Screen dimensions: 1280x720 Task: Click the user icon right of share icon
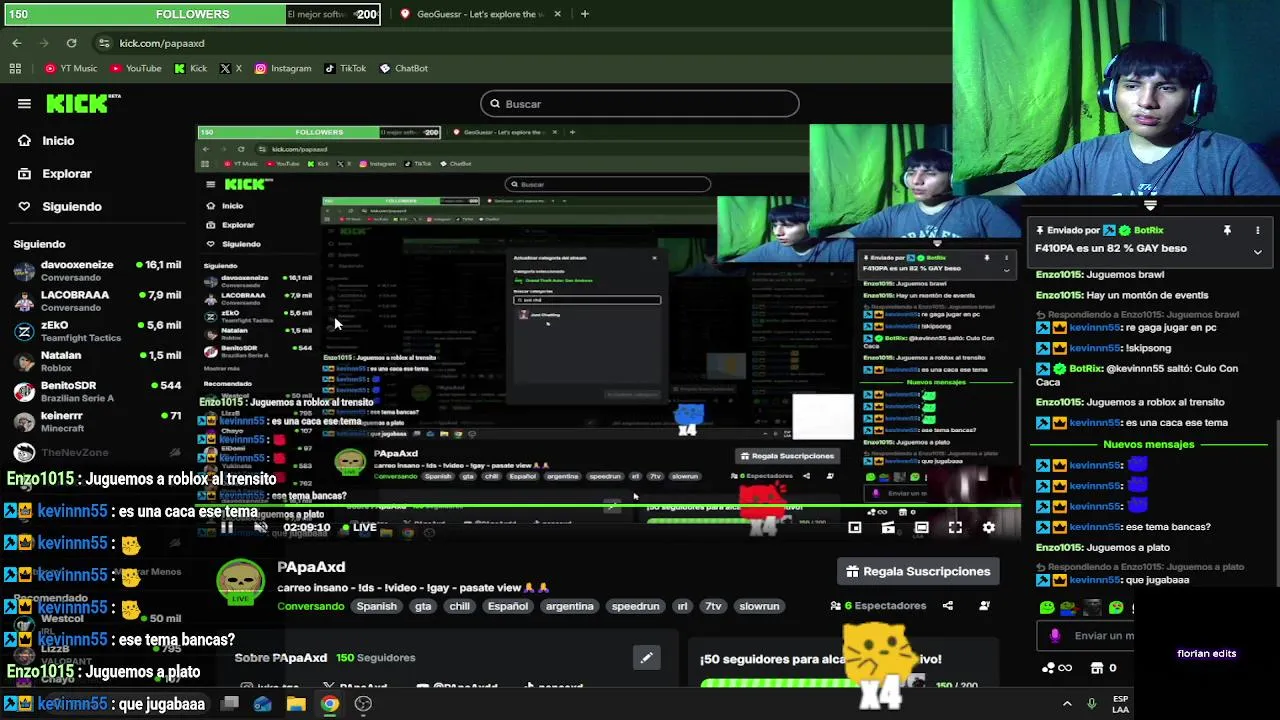click(984, 605)
